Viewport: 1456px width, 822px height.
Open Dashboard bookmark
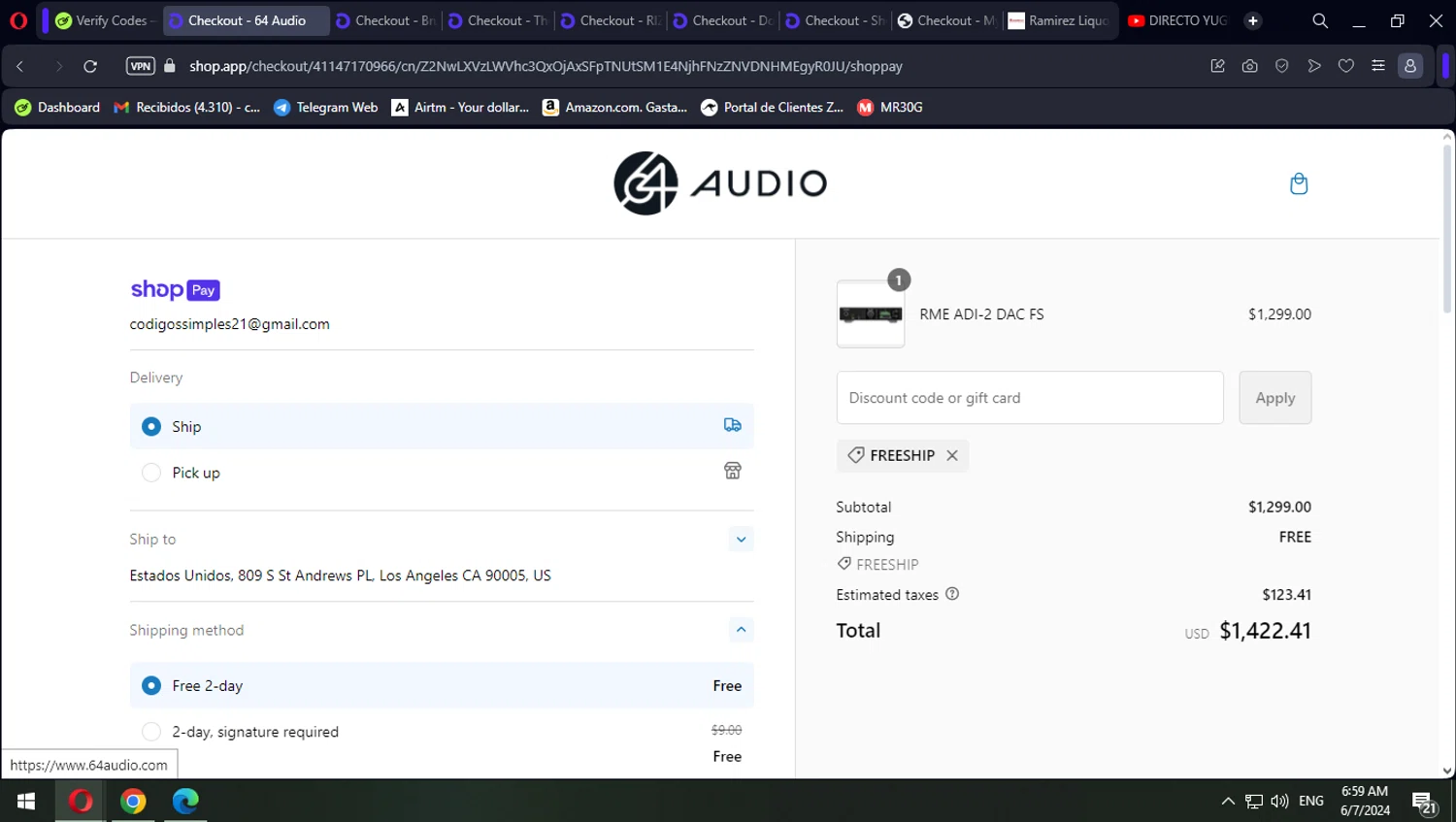(57, 108)
